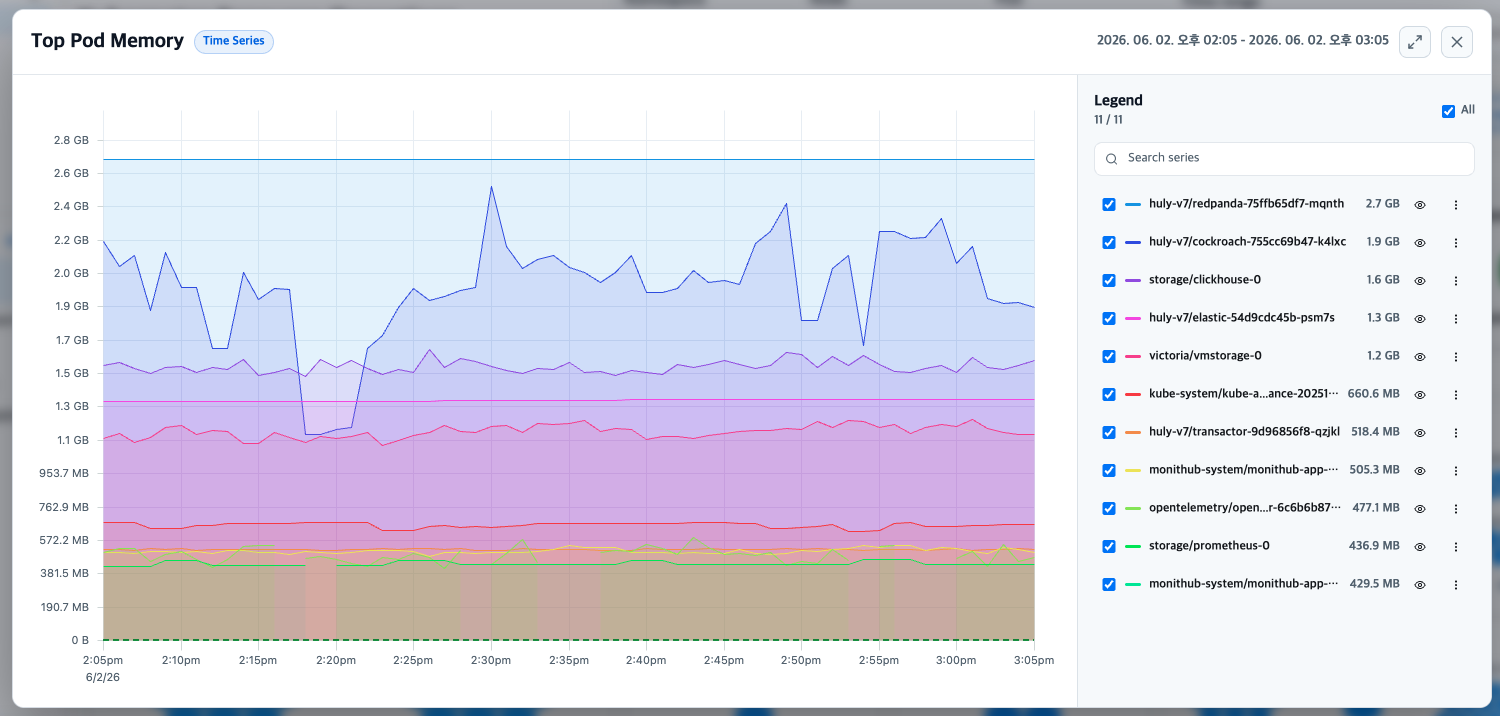Close the Top Pod Memory dialog

point(1457,42)
